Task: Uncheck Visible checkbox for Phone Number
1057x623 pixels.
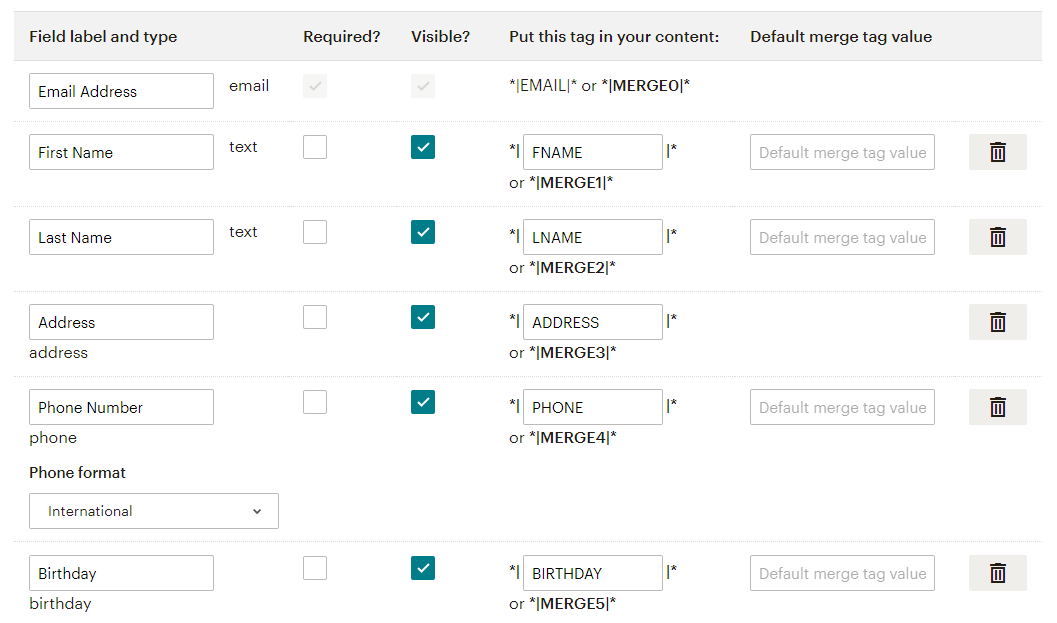Action: pos(423,402)
